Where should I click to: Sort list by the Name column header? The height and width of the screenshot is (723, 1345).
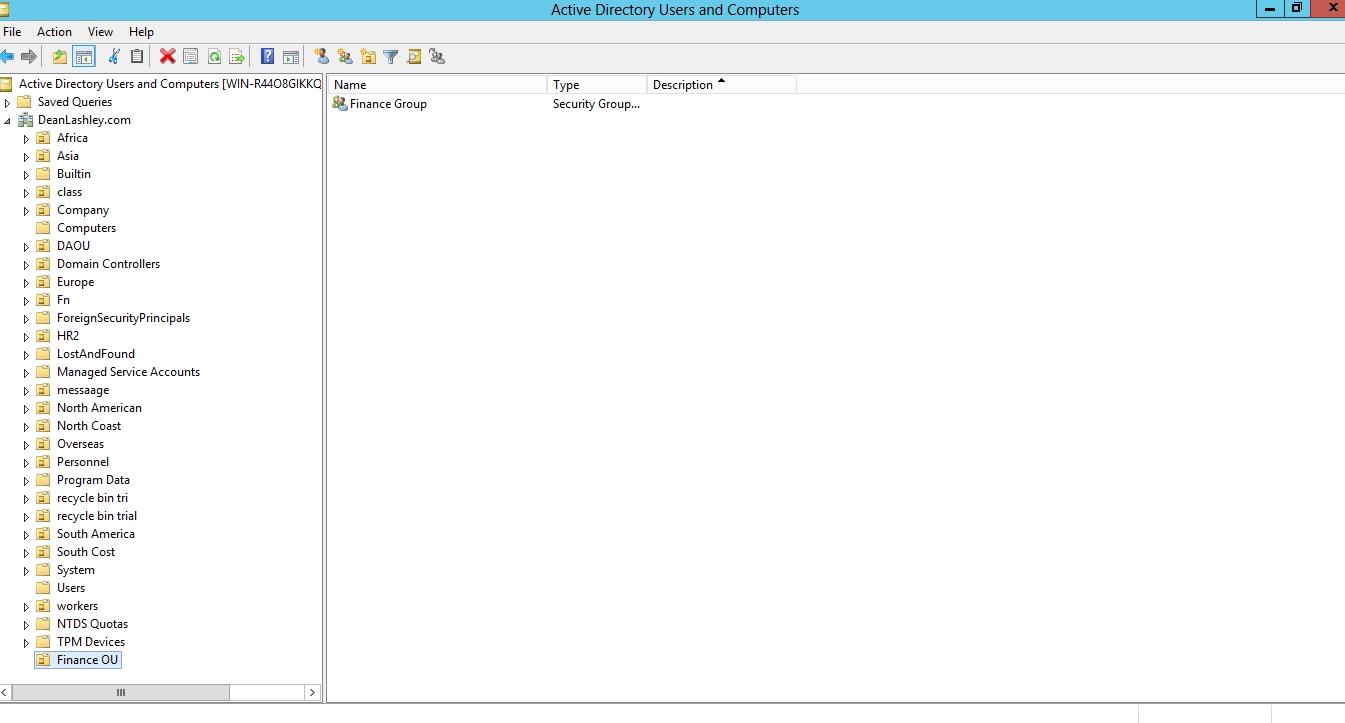pyautogui.click(x=438, y=85)
